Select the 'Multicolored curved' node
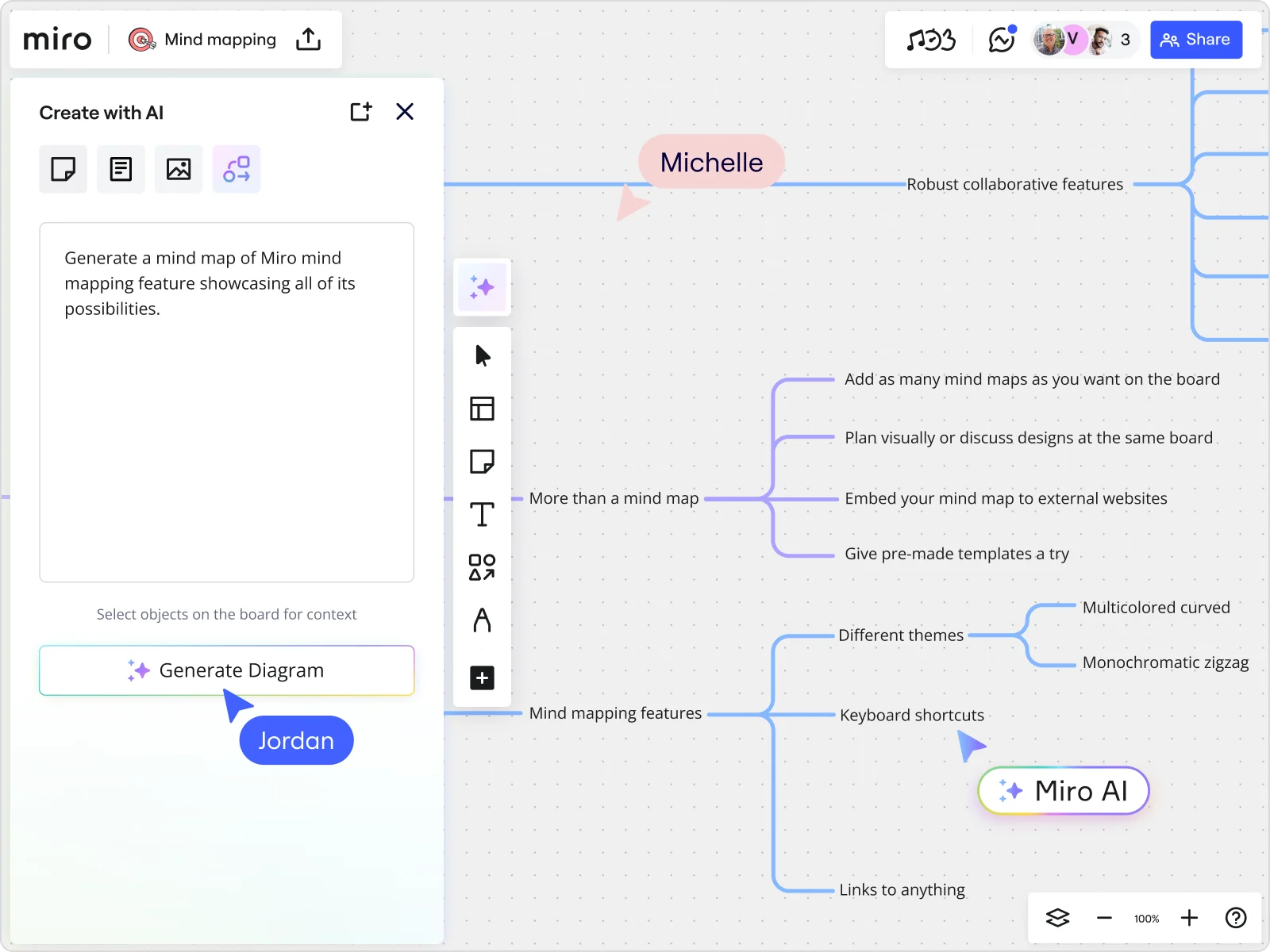 tap(1156, 608)
